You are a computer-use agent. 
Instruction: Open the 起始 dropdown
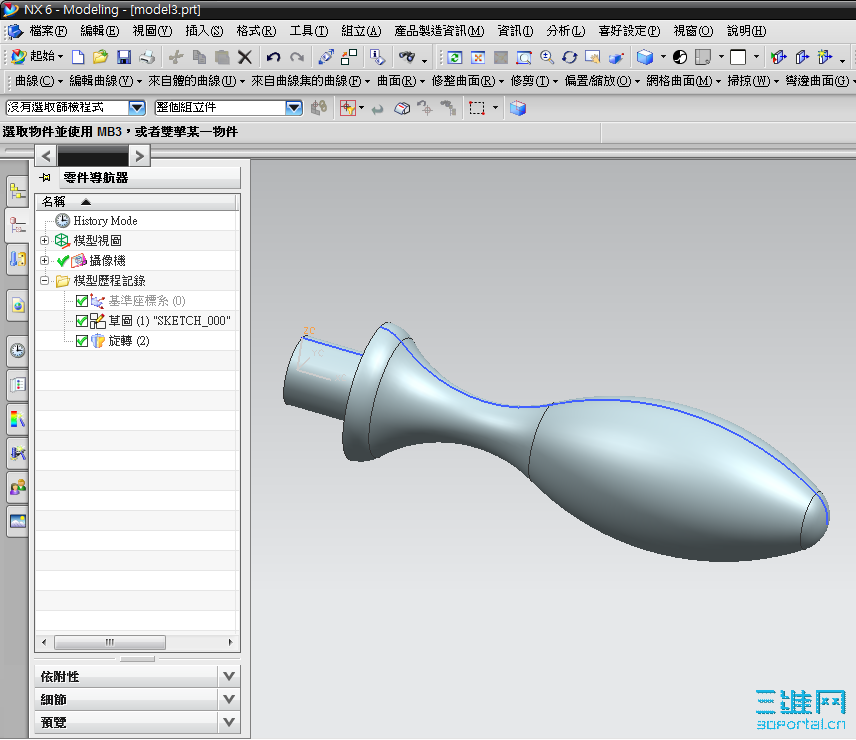click(x=37, y=56)
